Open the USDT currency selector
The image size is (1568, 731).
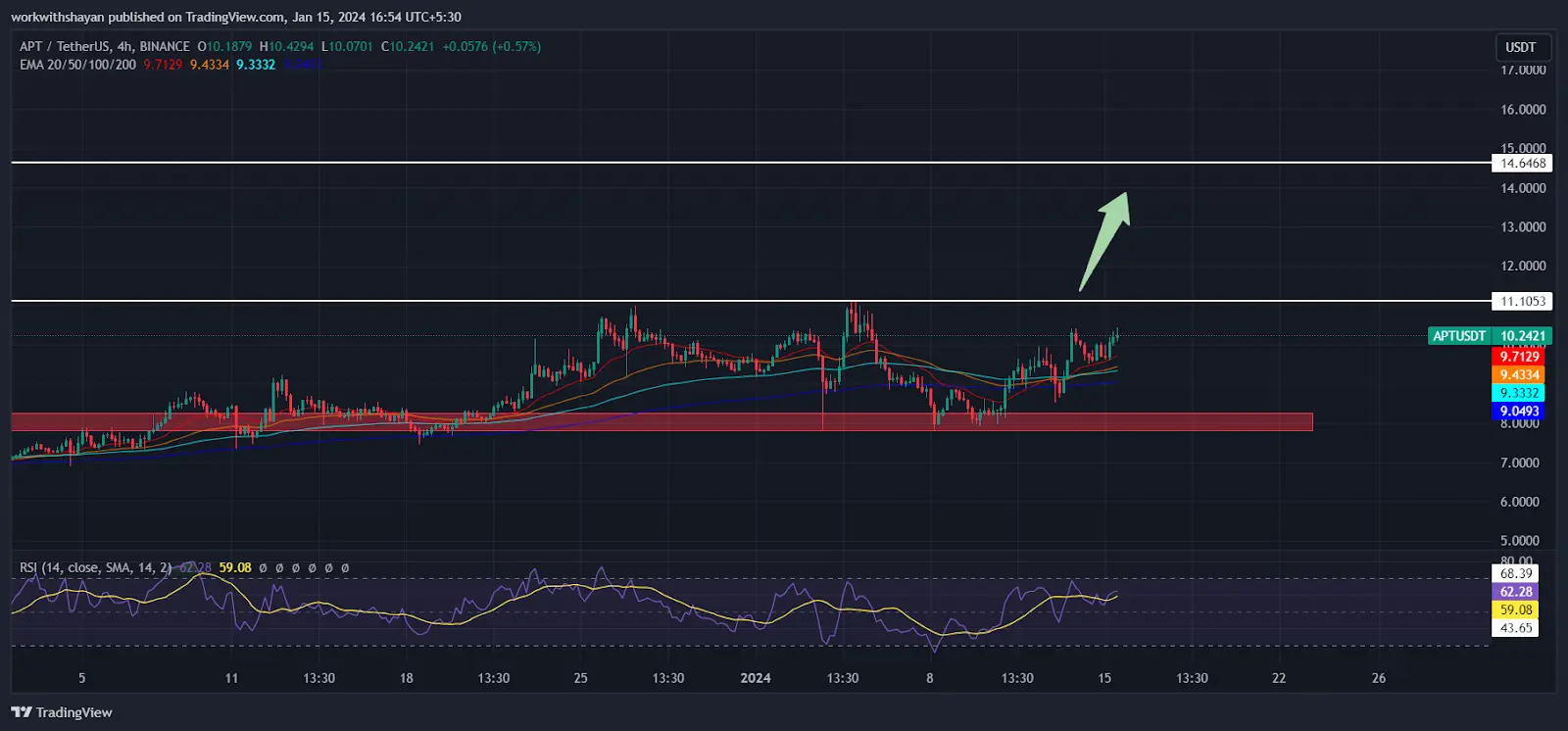click(x=1521, y=47)
